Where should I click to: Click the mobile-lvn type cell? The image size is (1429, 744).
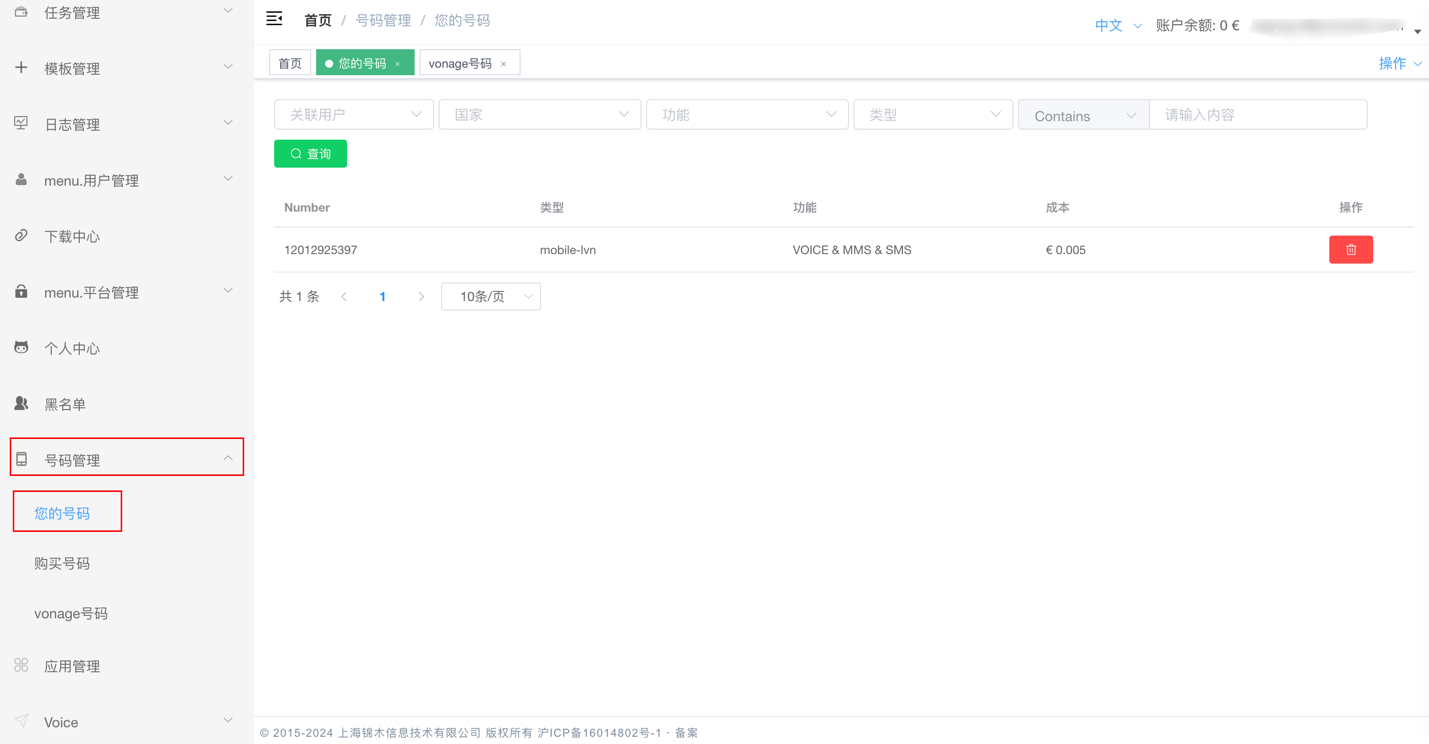[x=568, y=250]
